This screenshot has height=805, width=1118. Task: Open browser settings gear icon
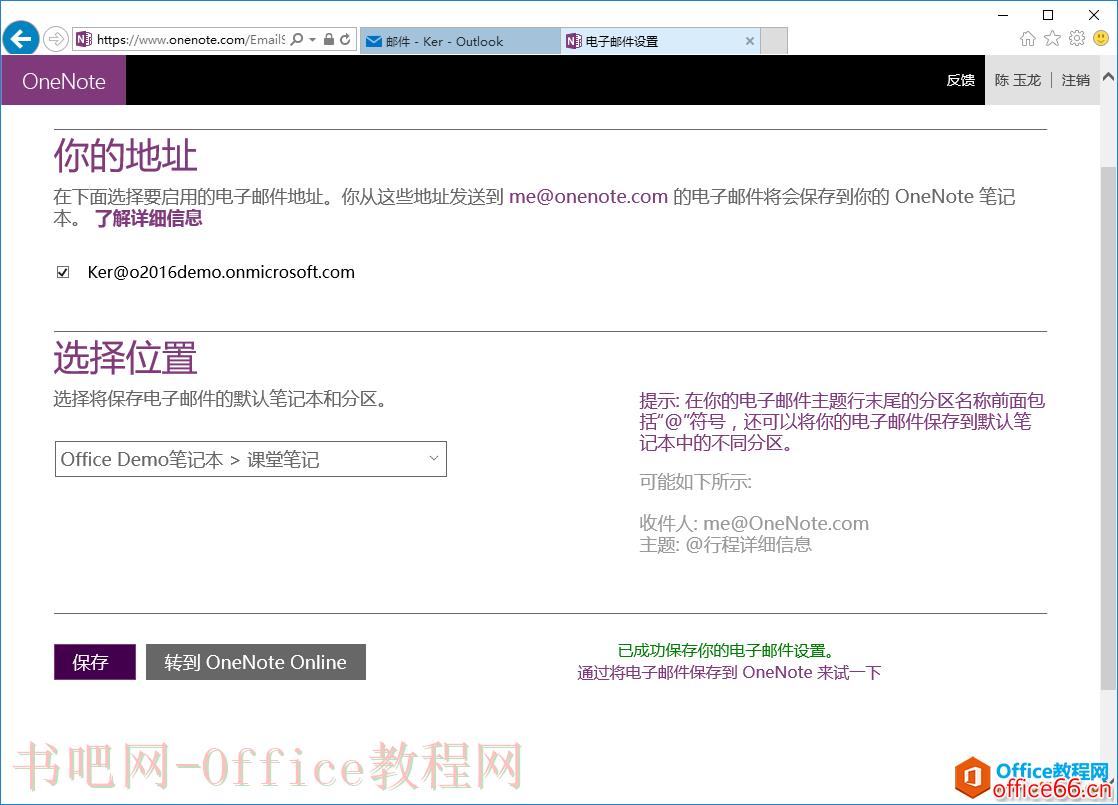click(x=1077, y=39)
